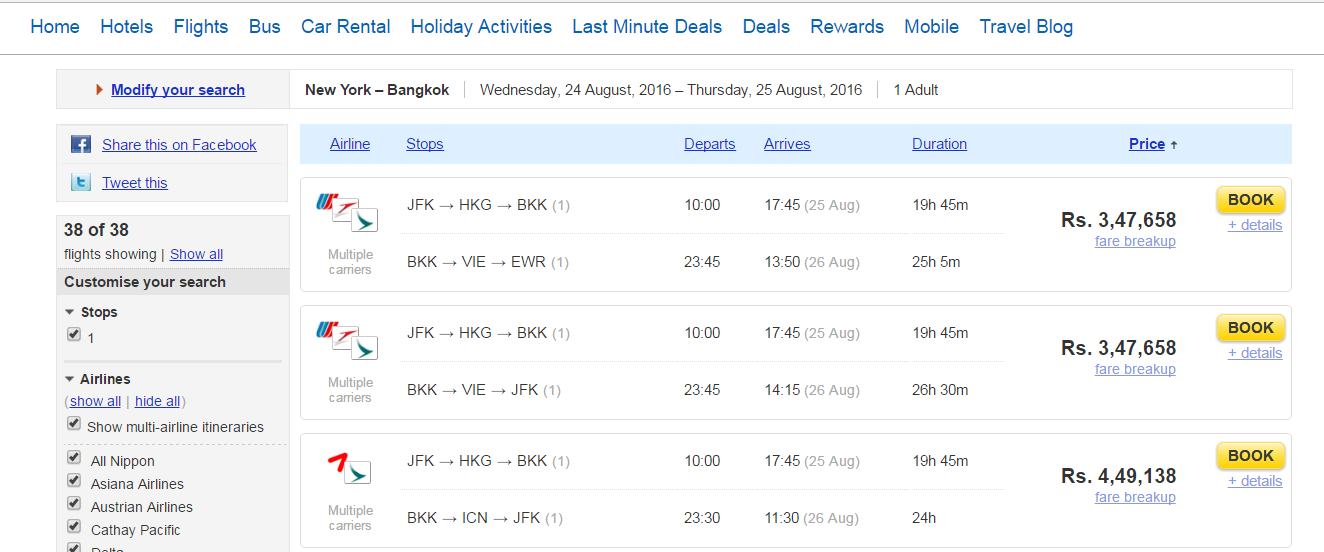
Task: Click airline logos of second flight result
Action: point(346,340)
